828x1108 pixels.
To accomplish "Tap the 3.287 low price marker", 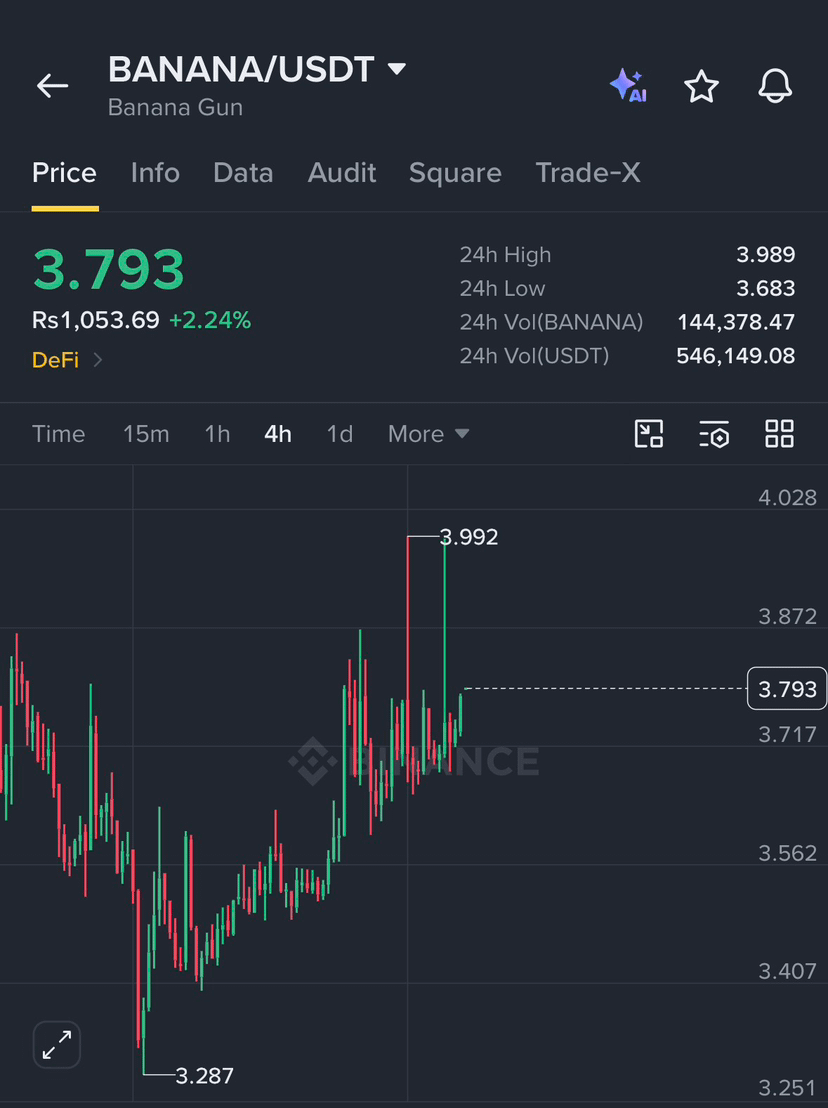I will click(x=204, y=1075).
